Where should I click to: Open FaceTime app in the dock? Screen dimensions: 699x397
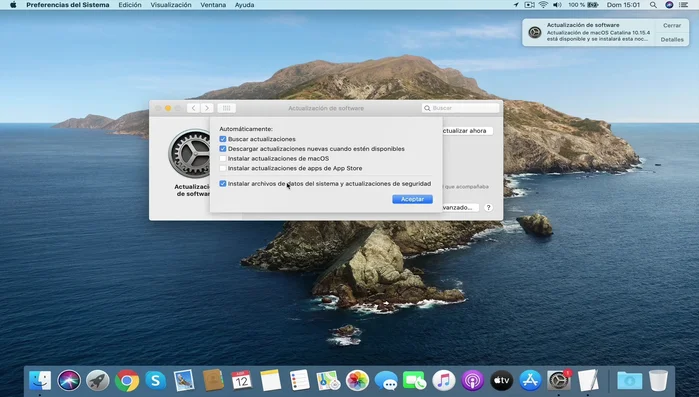point(415,381)
